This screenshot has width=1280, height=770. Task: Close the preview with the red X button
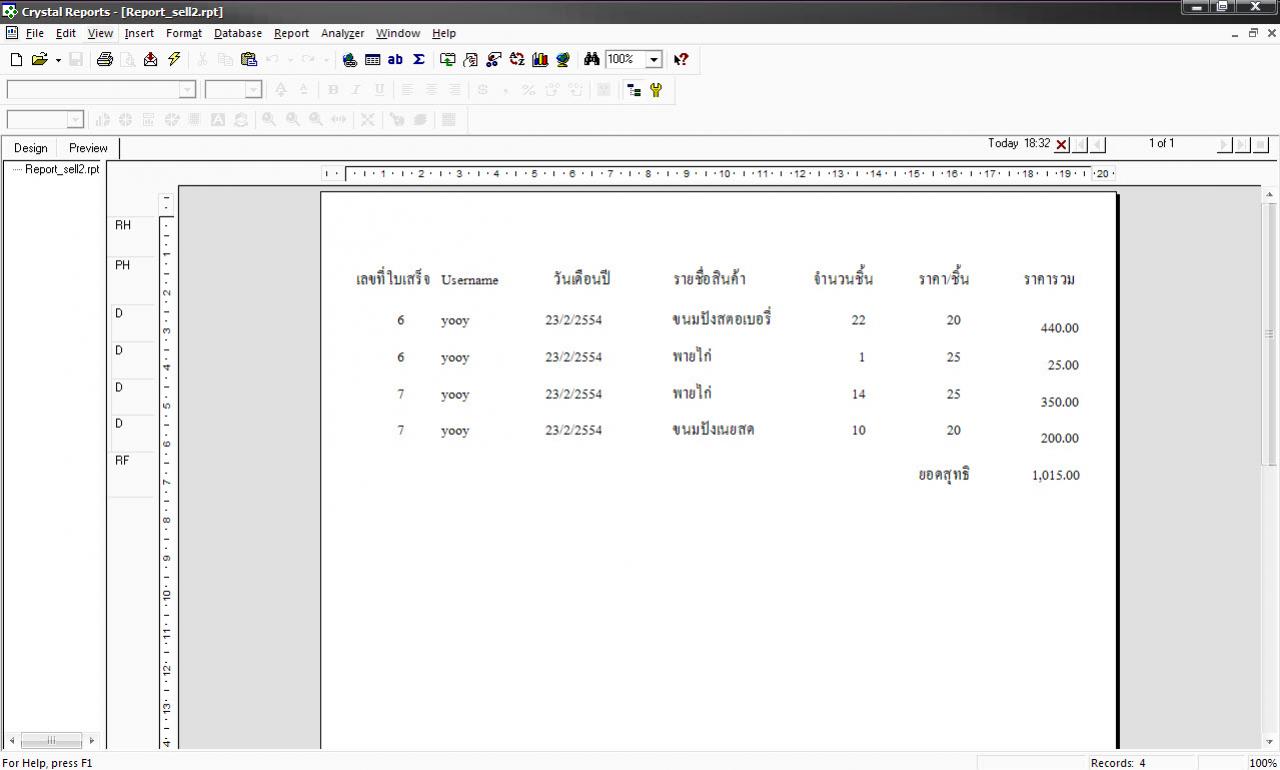click(x=1062, y=145)
